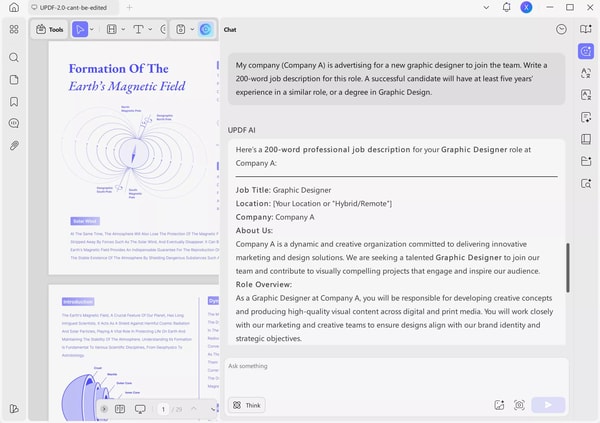The image size is (600, 423).
Task: Click the screenshot capture icon in chat
Action: [519, 405]
